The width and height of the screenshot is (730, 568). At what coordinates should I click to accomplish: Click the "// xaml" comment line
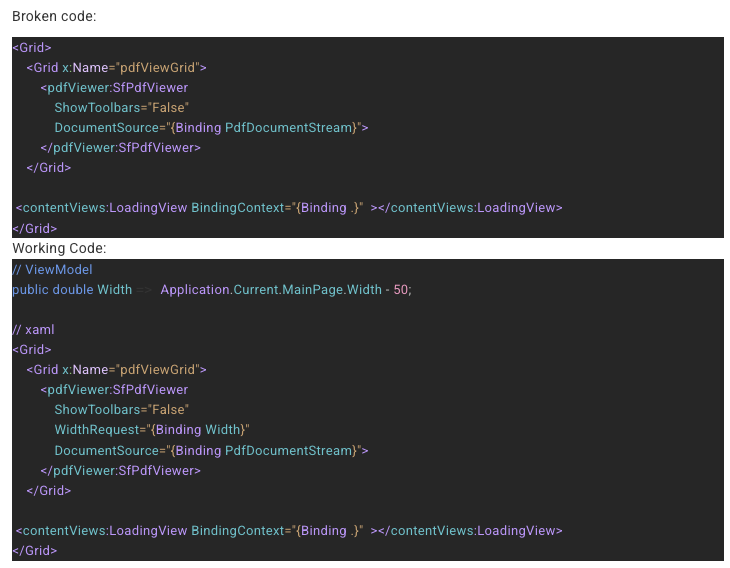pos(33,329)
